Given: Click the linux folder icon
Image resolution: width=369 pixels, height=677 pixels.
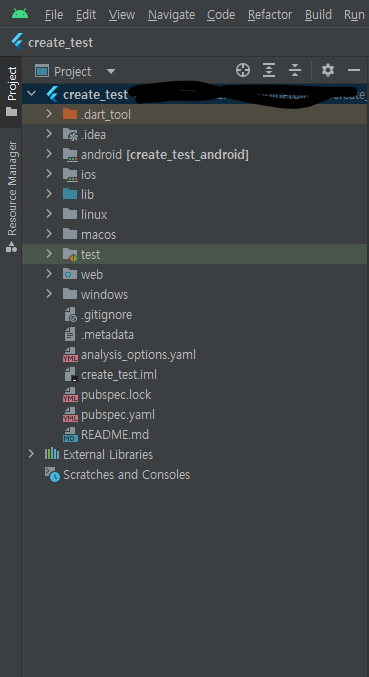Looking at the screenshot, I should [x=69, y=214].
